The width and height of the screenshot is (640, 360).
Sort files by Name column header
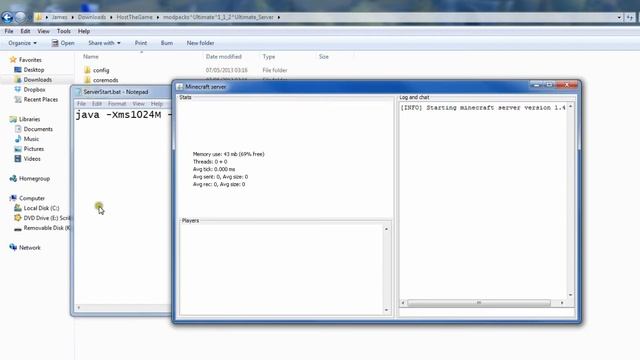pyautogui.click(x=91, y=57)
